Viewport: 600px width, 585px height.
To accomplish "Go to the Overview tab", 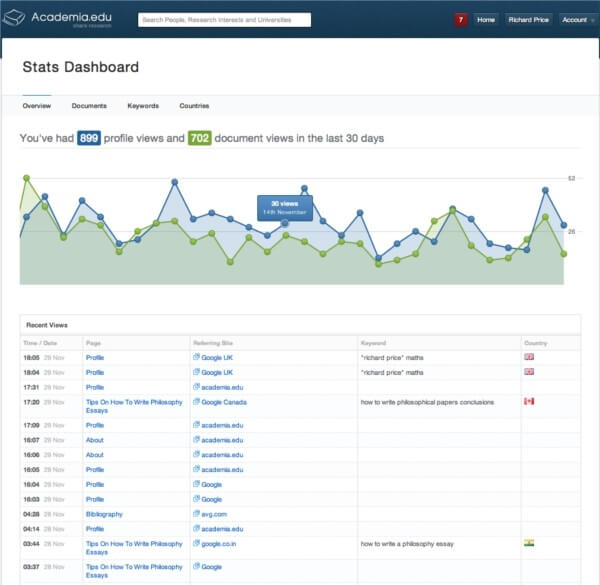I will (x=37, y=105).
